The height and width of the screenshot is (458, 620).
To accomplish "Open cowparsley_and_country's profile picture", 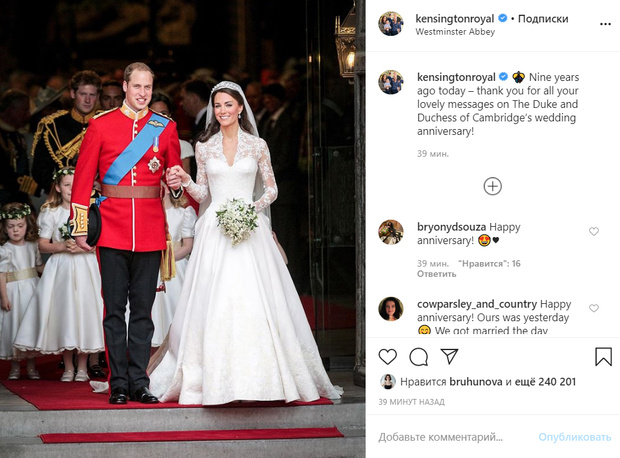I will point(391,309).
